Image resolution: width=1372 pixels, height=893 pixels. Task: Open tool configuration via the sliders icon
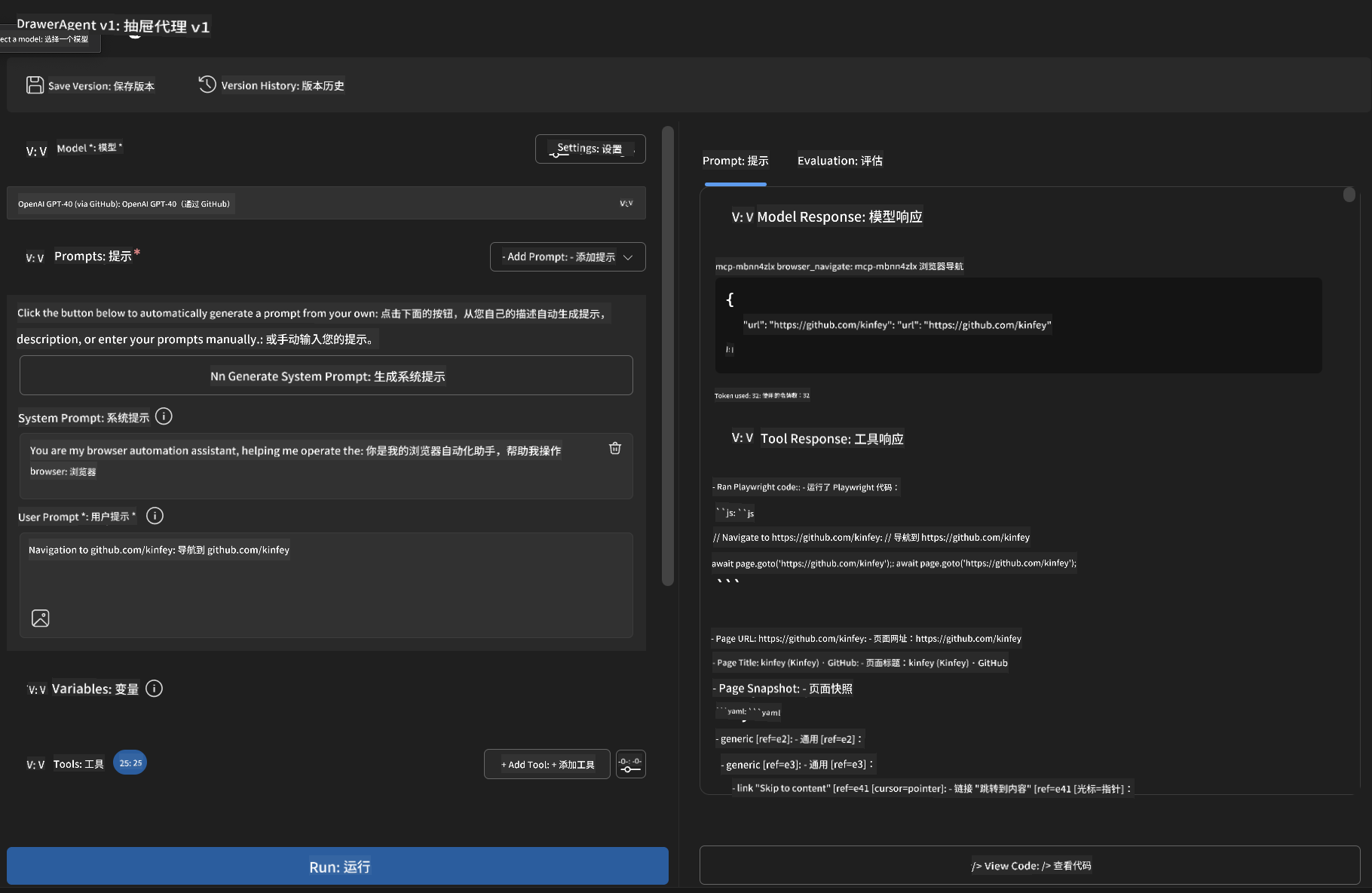(631, 764)
